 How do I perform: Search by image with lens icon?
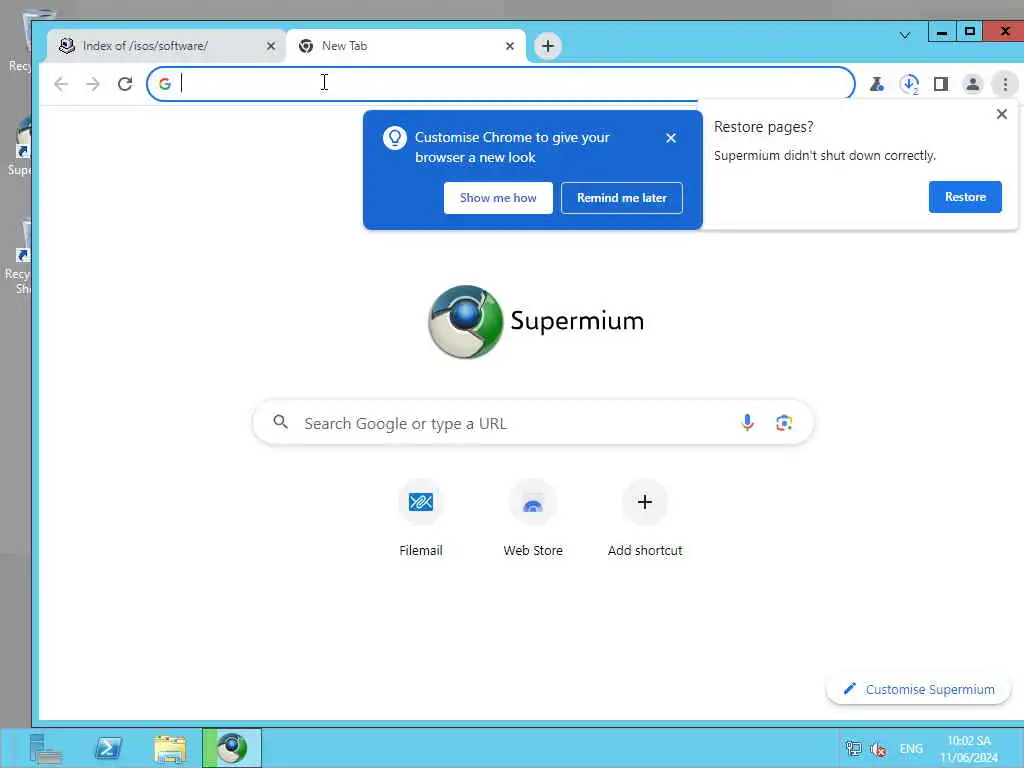(x=784, y=423)
